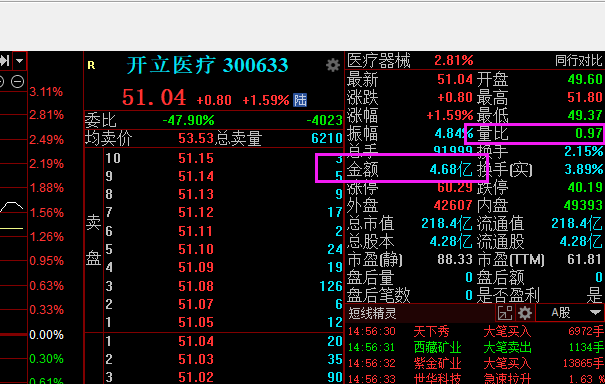Screen dimensions: 605x384
Task: Click sell level 9 price 51.14
Action: (x=196, y=176)
